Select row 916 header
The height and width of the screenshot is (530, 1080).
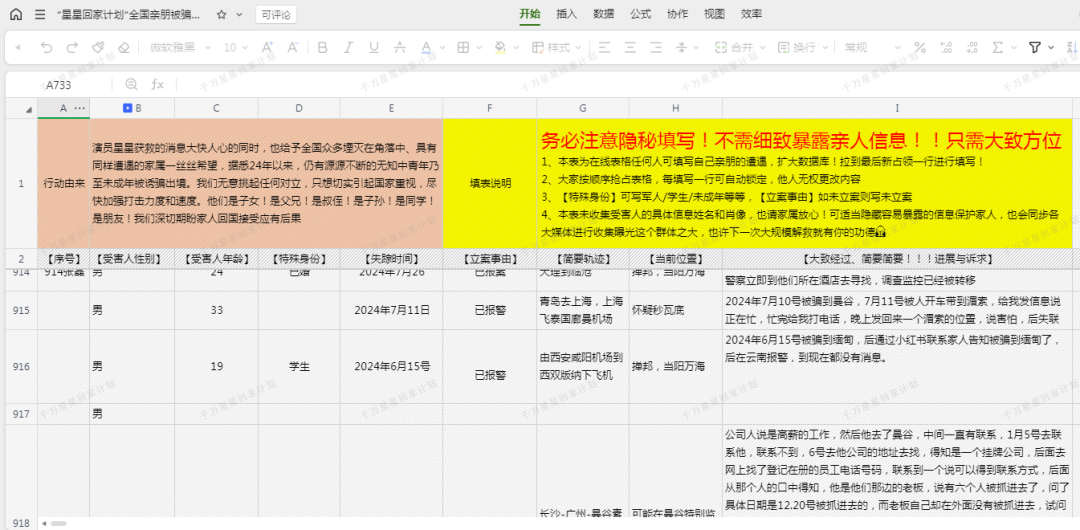click(21, 367)
